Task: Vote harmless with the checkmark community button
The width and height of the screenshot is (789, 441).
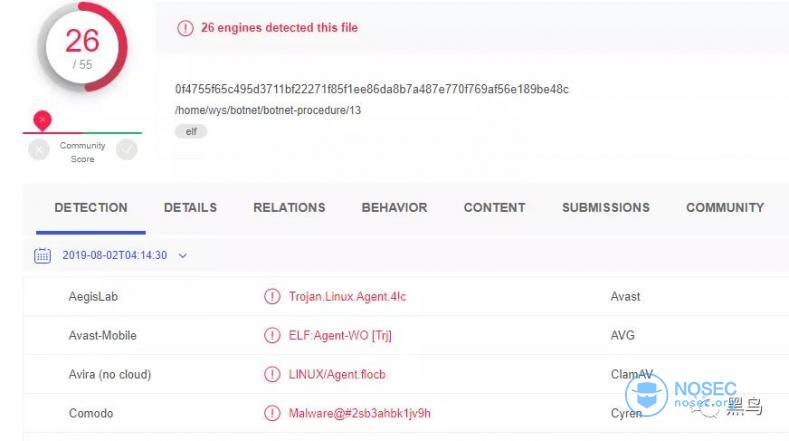Action: (x=127, y=150)
